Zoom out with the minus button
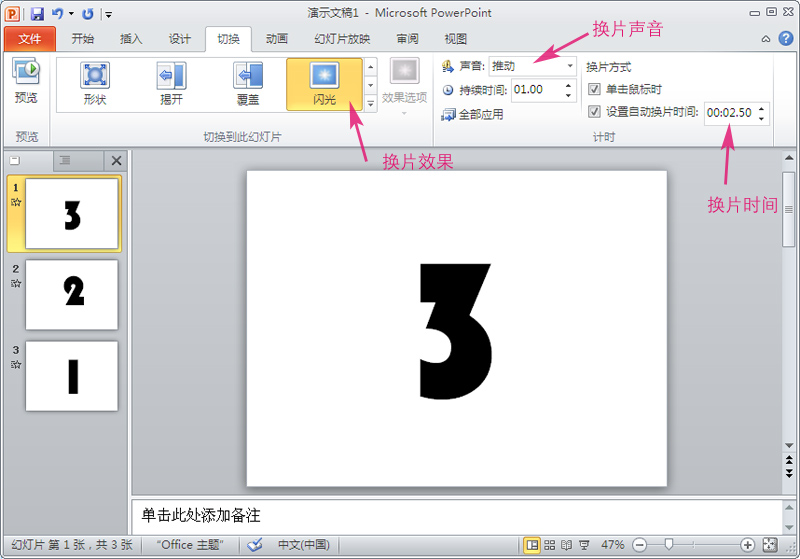This screenshot has height=559, width=800. (639, 545)
